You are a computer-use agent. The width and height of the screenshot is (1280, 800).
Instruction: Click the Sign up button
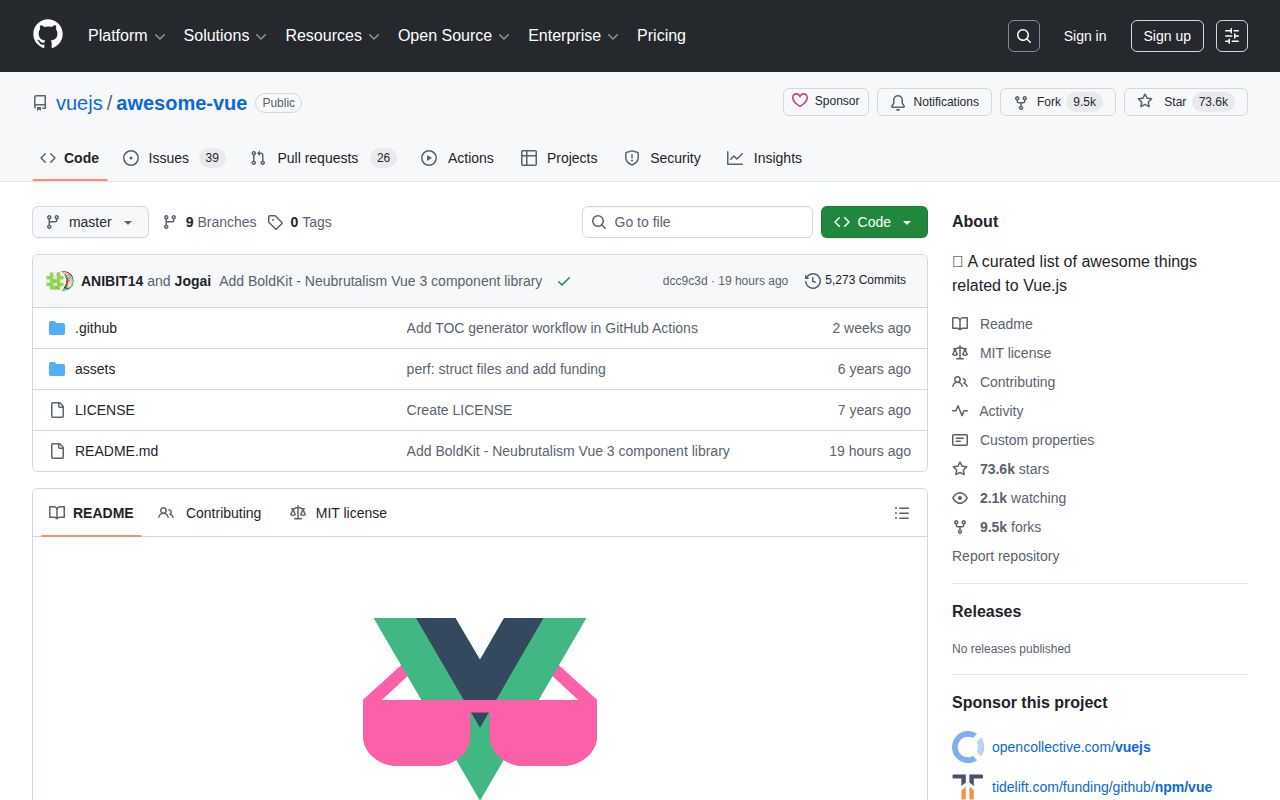click(x=1167, y=36)
